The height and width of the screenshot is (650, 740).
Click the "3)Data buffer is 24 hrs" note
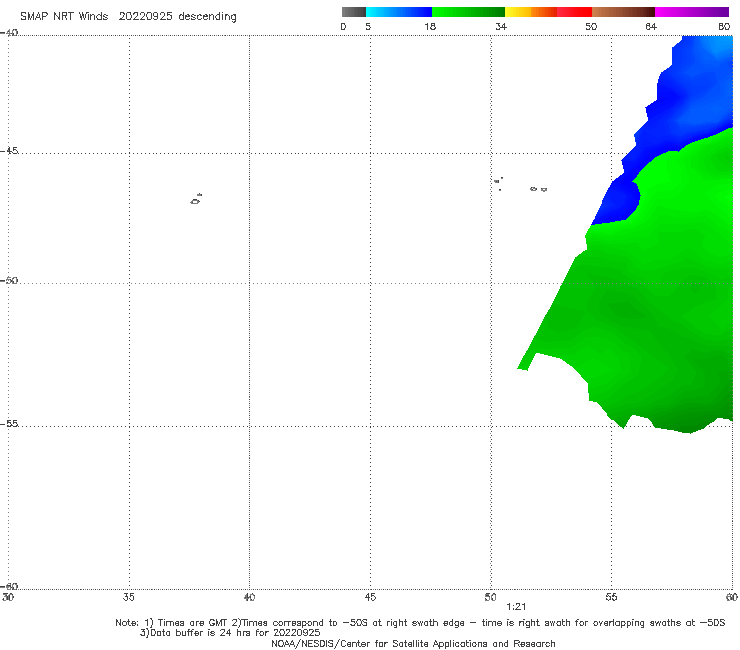pyautogui.click(x=230, y=633)
